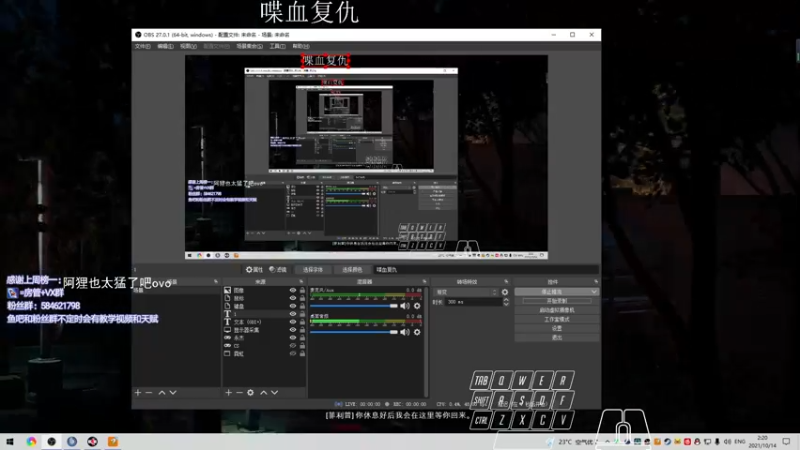Viewport: 800px width, 450px height.
Task: Mute the Desktop Audio (桌面音频) speaker icon
Action: click(405, 332)
